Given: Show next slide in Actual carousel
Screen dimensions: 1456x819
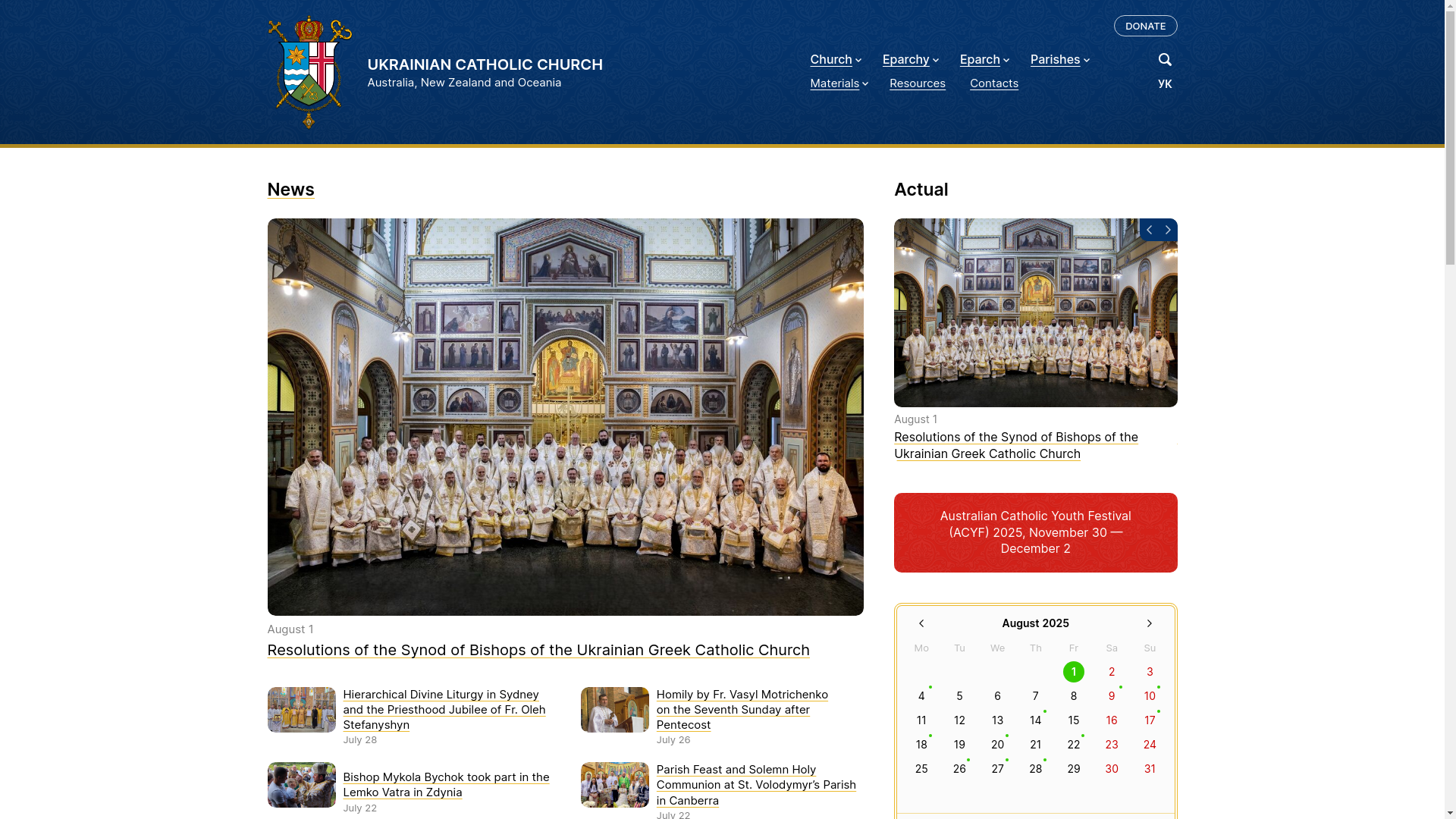Looking at the screenshot, I should (1168, 230).
